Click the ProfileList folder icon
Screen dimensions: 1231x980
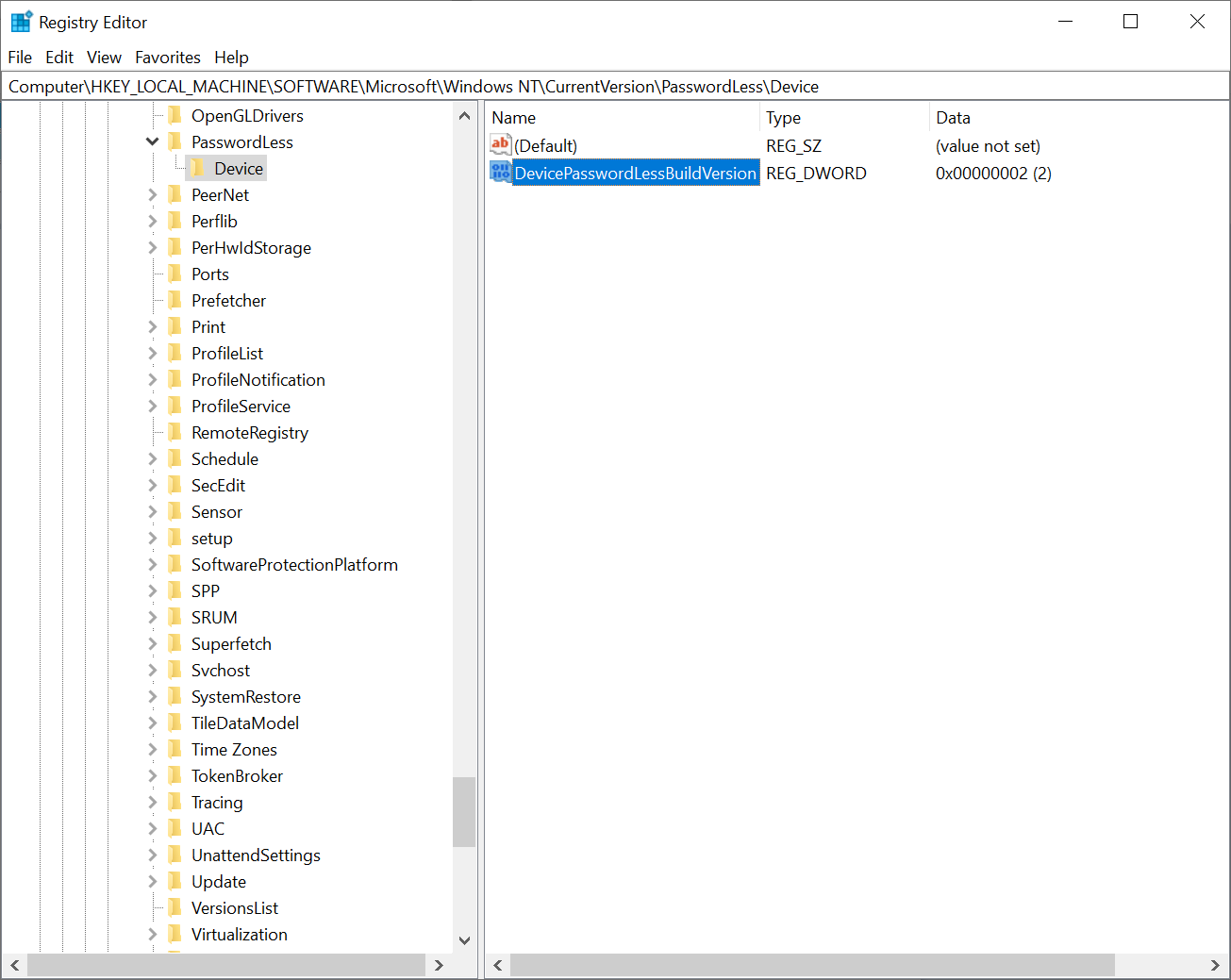175,354
